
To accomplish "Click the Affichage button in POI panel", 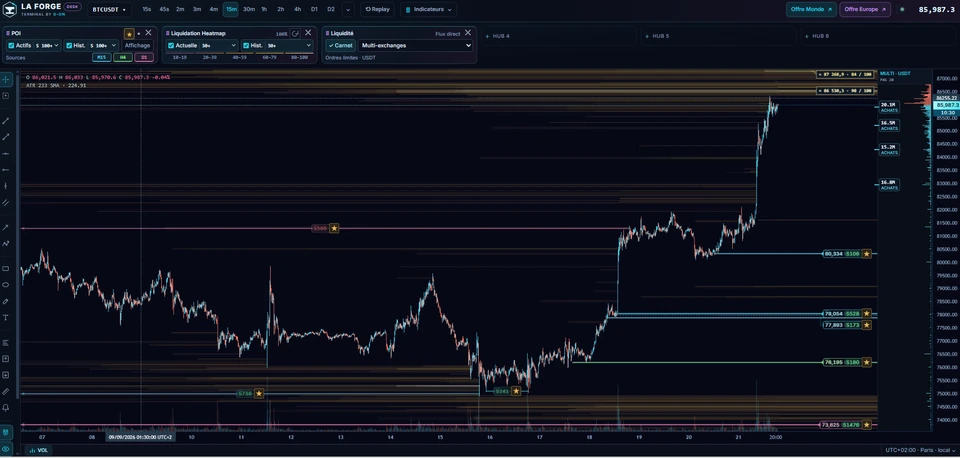I will click(x=137, y=45).
